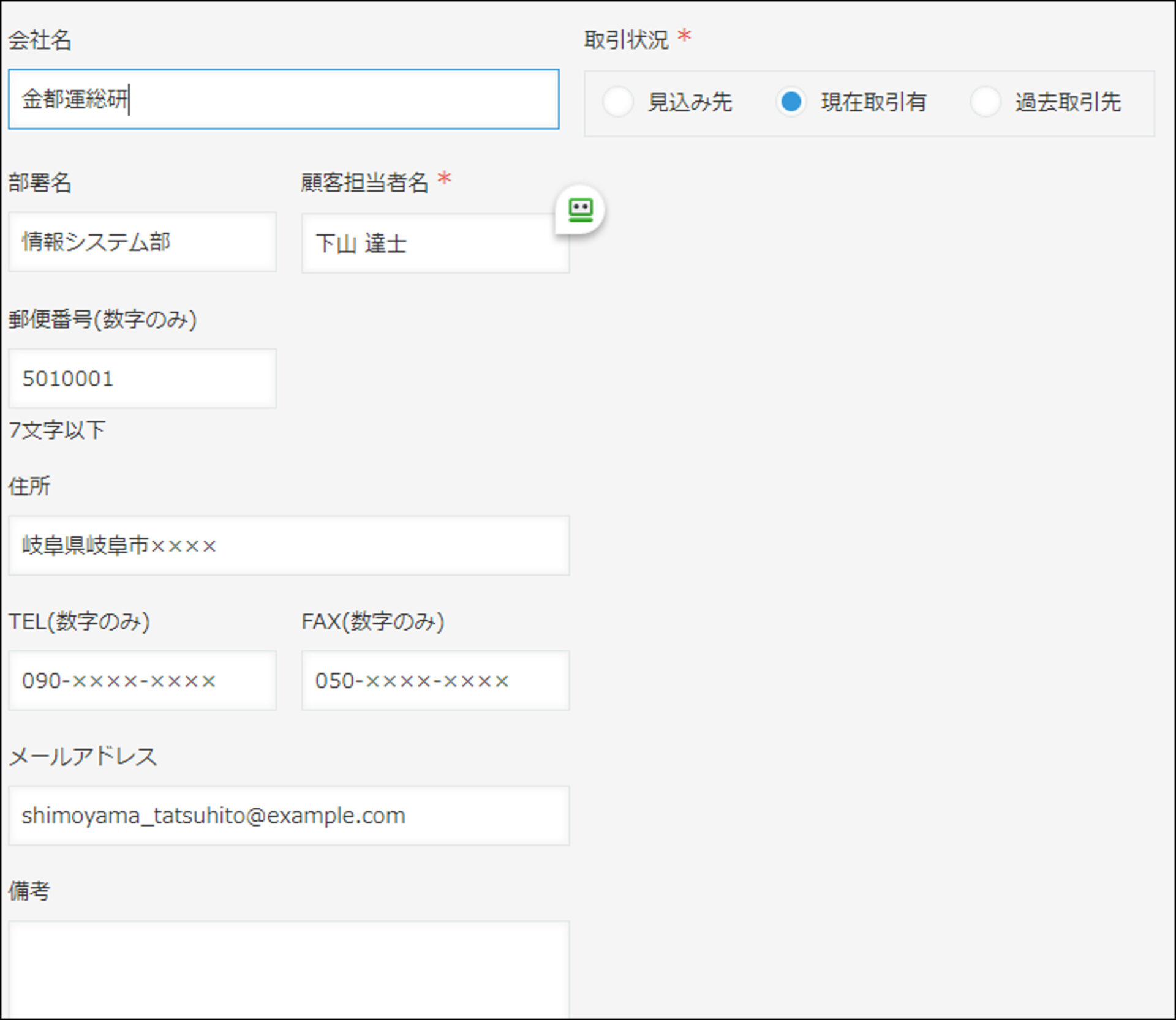Click the 郵便番号 field showing 5010001
The height and width of the screenshot is (1020, 1176).
pos(142,378)
